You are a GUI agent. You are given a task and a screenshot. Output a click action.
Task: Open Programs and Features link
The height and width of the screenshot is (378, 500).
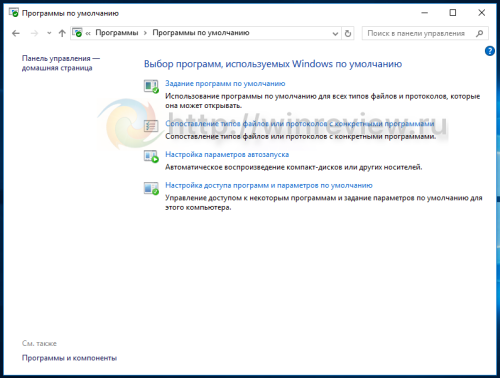69,358
